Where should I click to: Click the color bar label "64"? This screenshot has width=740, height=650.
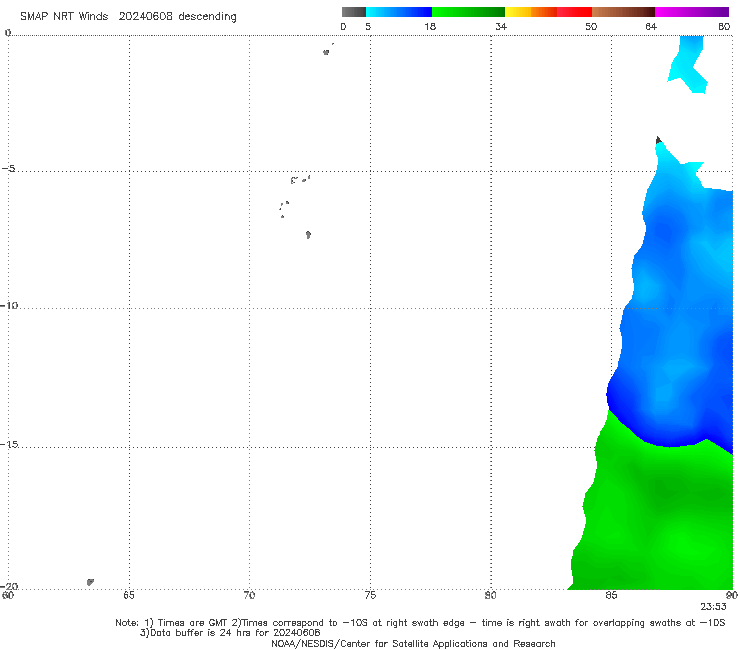651,26
